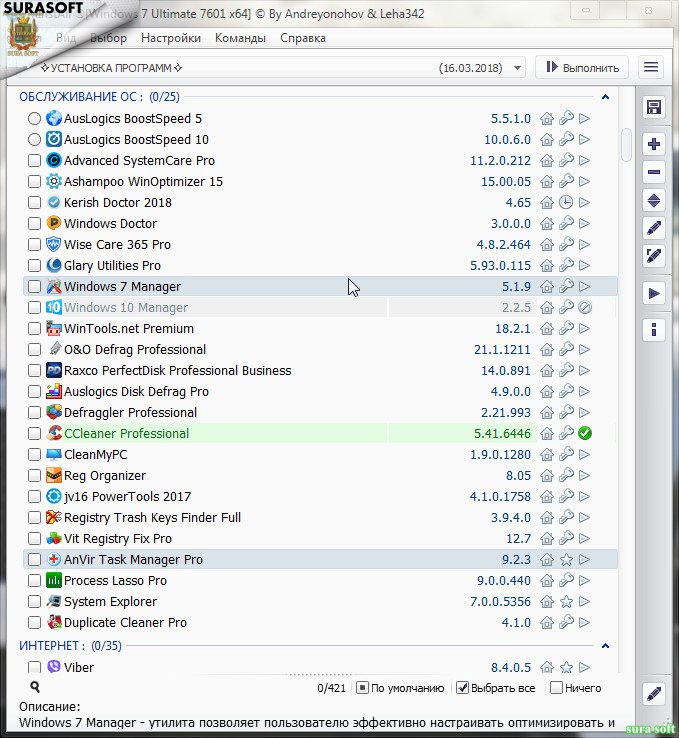This screenshot has width=679, height=738.
Task: Click green checkmark on CCleaner Professional row
Action: [585, 433]
